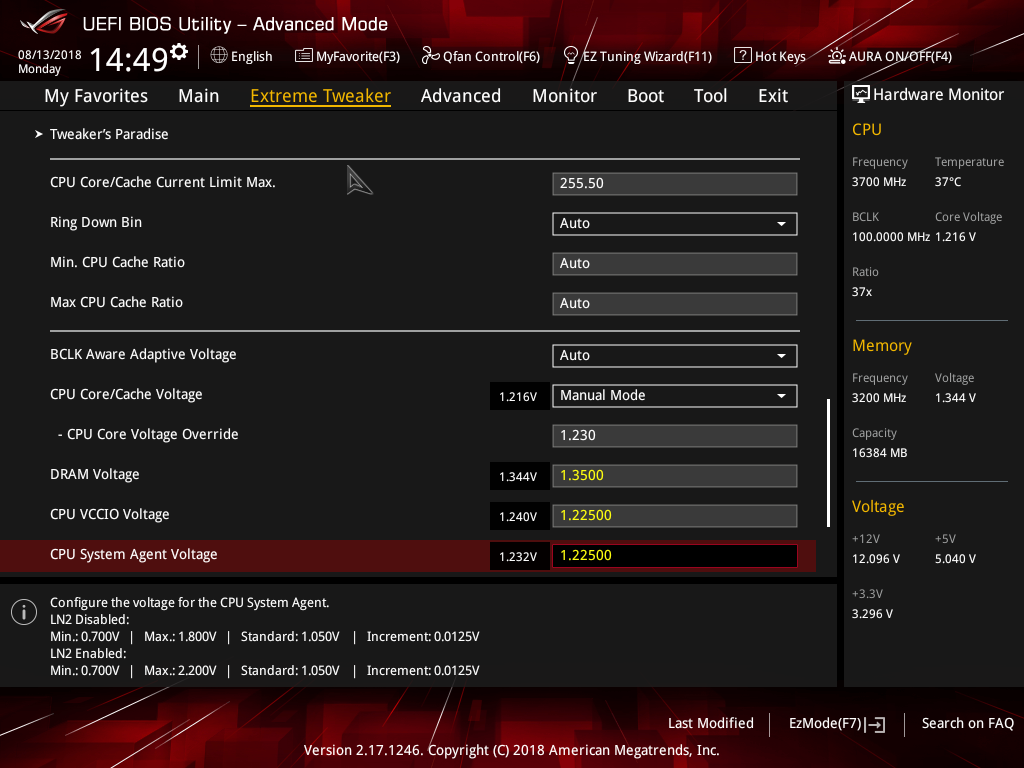Click the 100.0000 MHz BCLK value
The width and height of the screenshot is (1024, 768).
tap(891, 236)
